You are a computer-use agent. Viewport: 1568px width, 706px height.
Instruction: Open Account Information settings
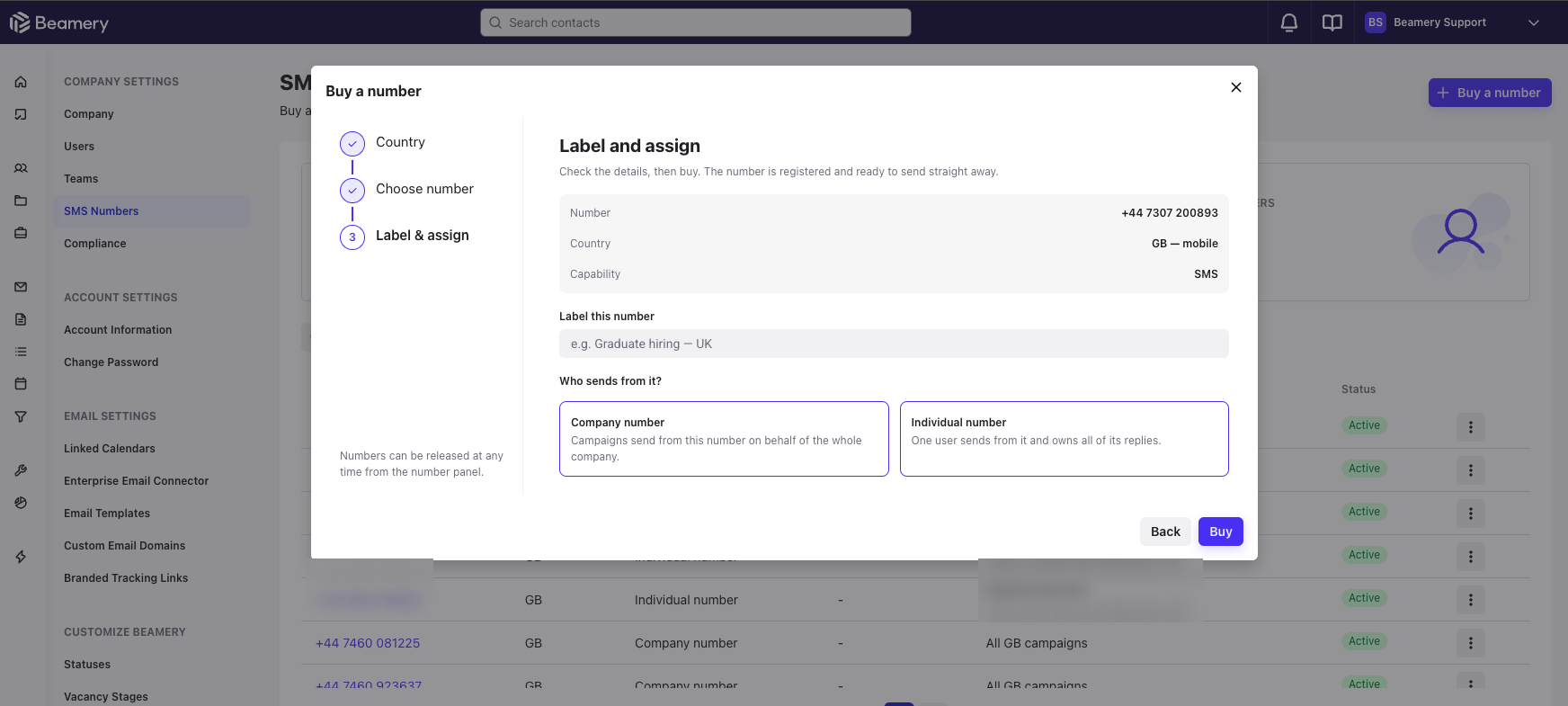click(118, 330)
